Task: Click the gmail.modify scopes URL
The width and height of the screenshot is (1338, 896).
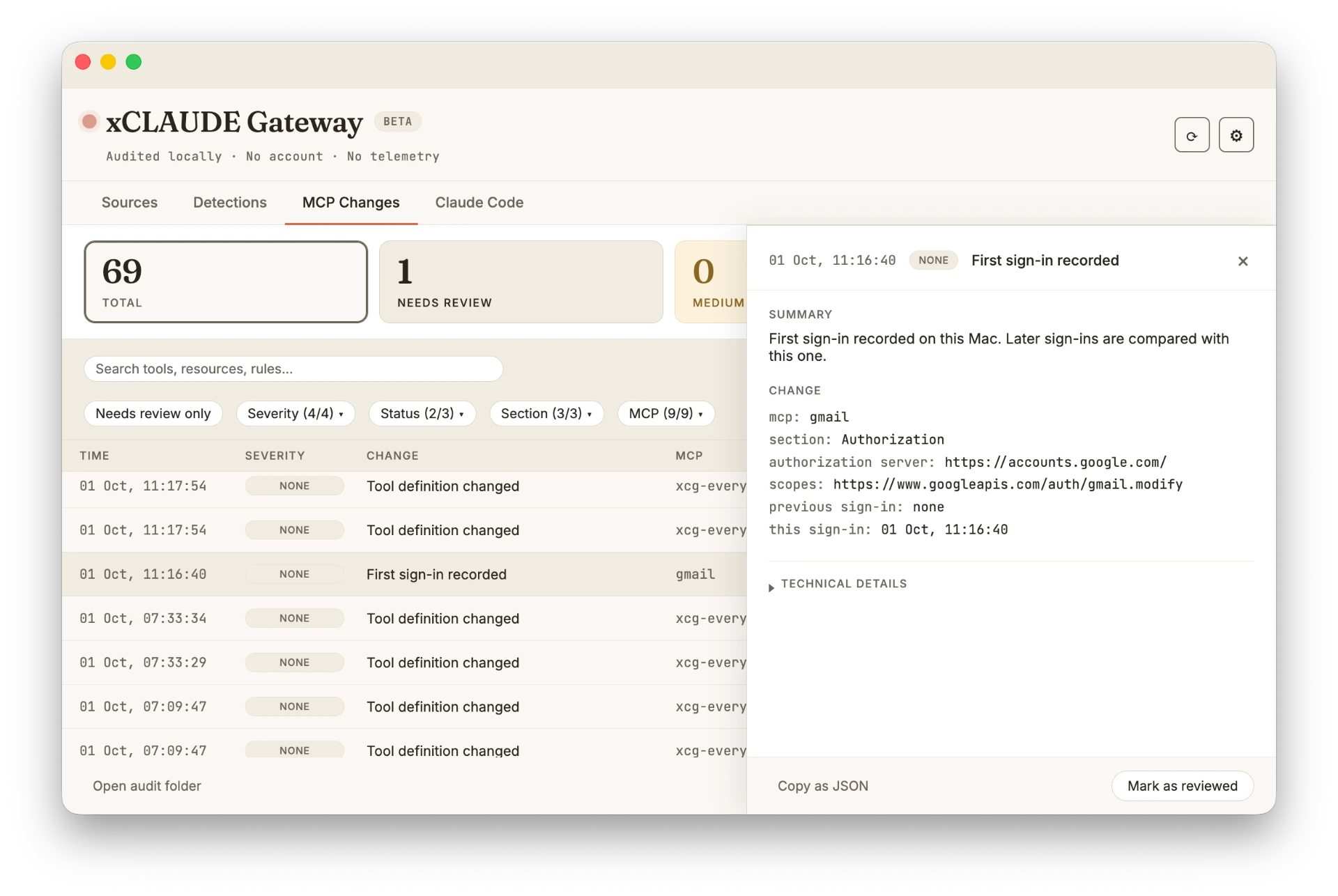Action: click(x=1008, y=484)
